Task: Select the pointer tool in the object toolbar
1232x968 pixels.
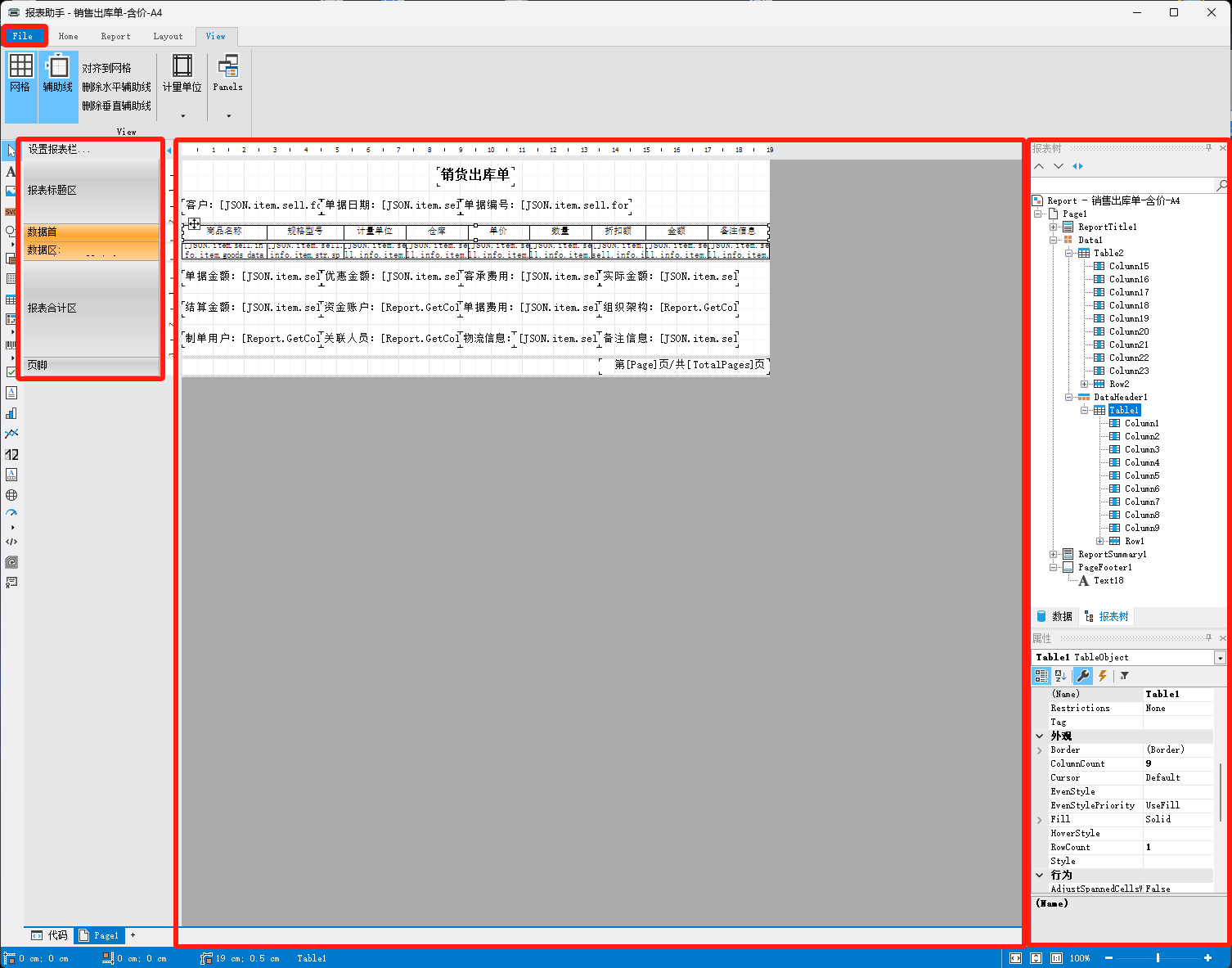Action: (11, 151)
